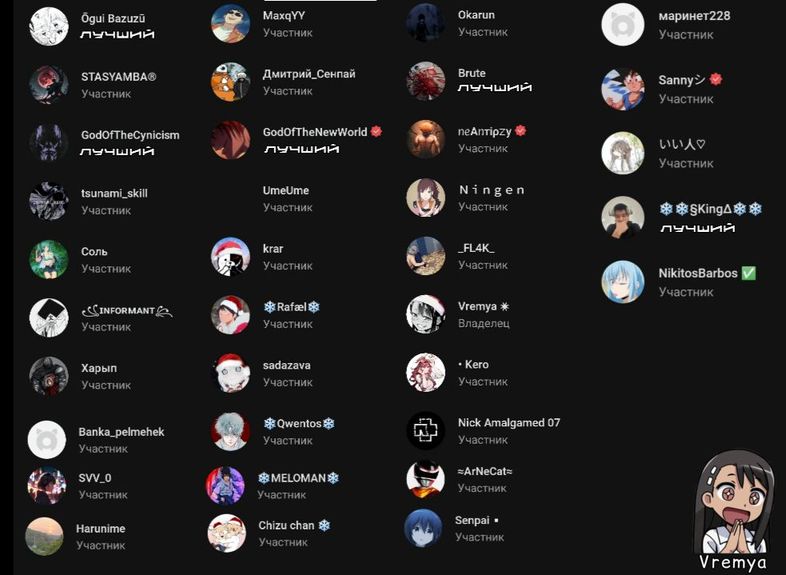
Task: Click the red badge beside neАnтiрzy
Action: (x=521, y=131)
